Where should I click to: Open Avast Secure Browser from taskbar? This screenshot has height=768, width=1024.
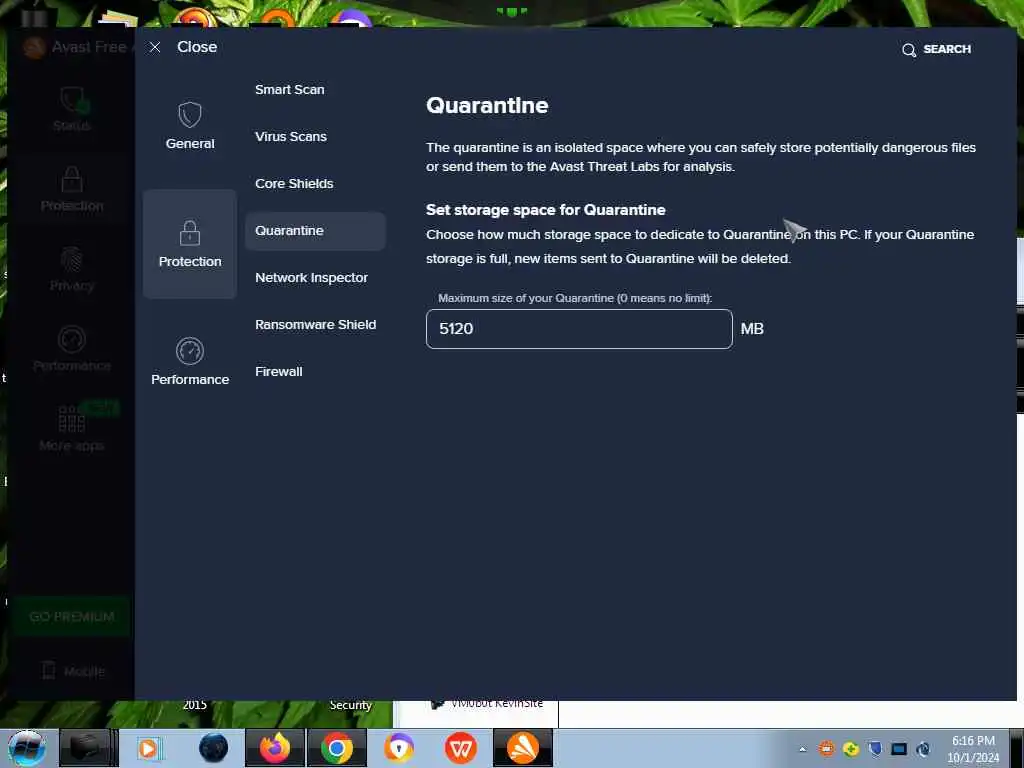click(399, 748)
